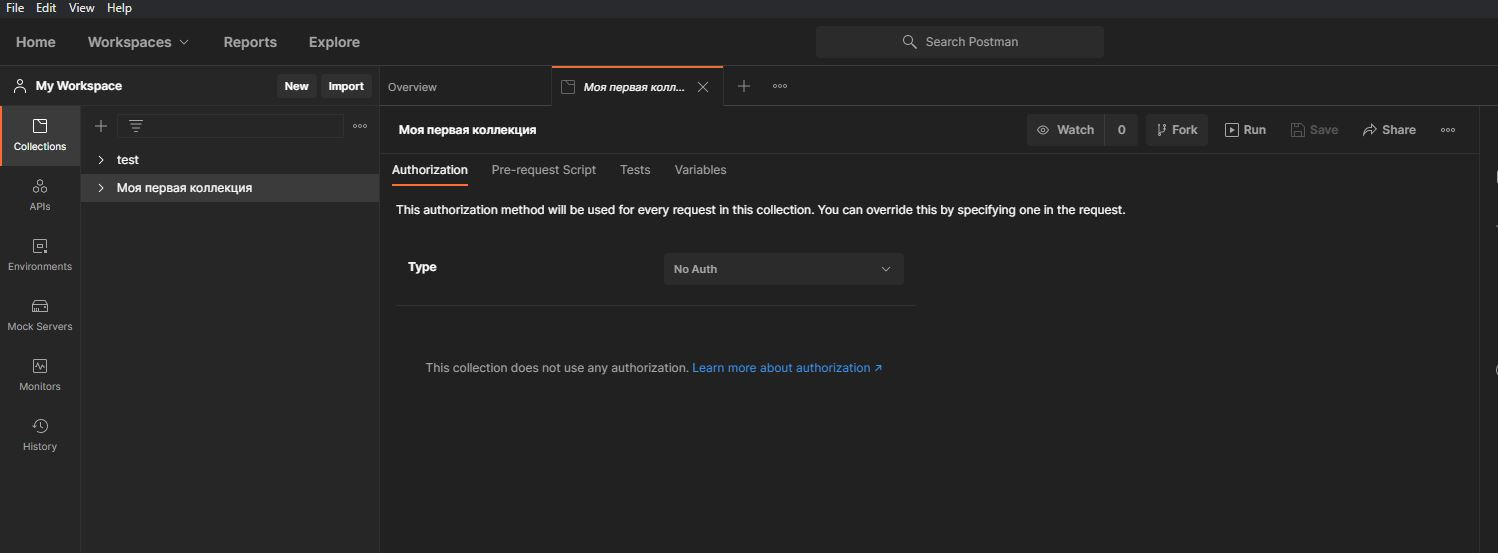Go to Home

[x=36, y=42]
